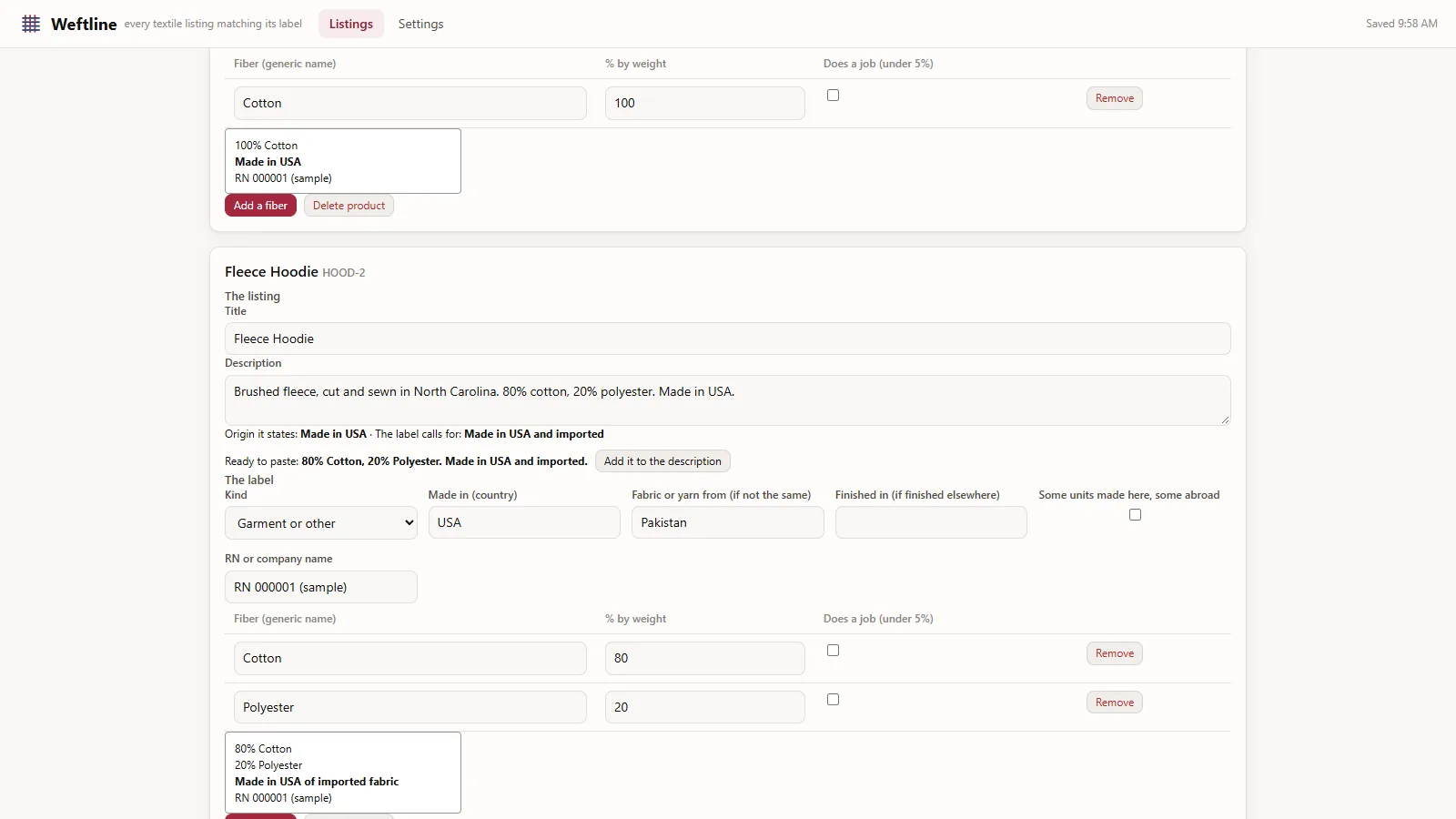Screen dimensions: 1456x819
Task: Click the 'Saved 9:58 AM' status text
Action: tap(1401, 24)
